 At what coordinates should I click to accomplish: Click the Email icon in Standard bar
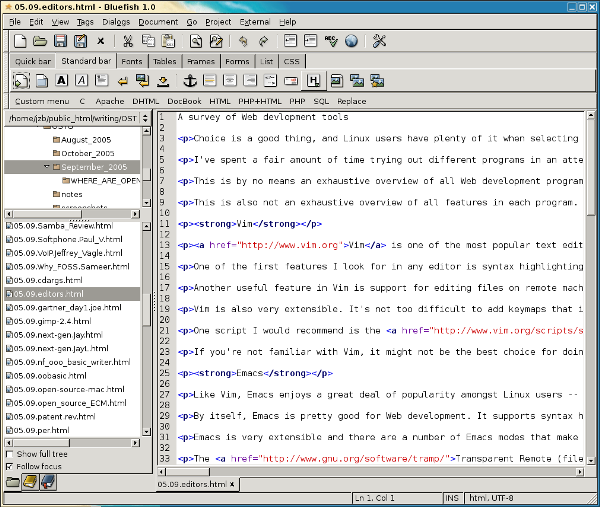(x=291, y=81)
